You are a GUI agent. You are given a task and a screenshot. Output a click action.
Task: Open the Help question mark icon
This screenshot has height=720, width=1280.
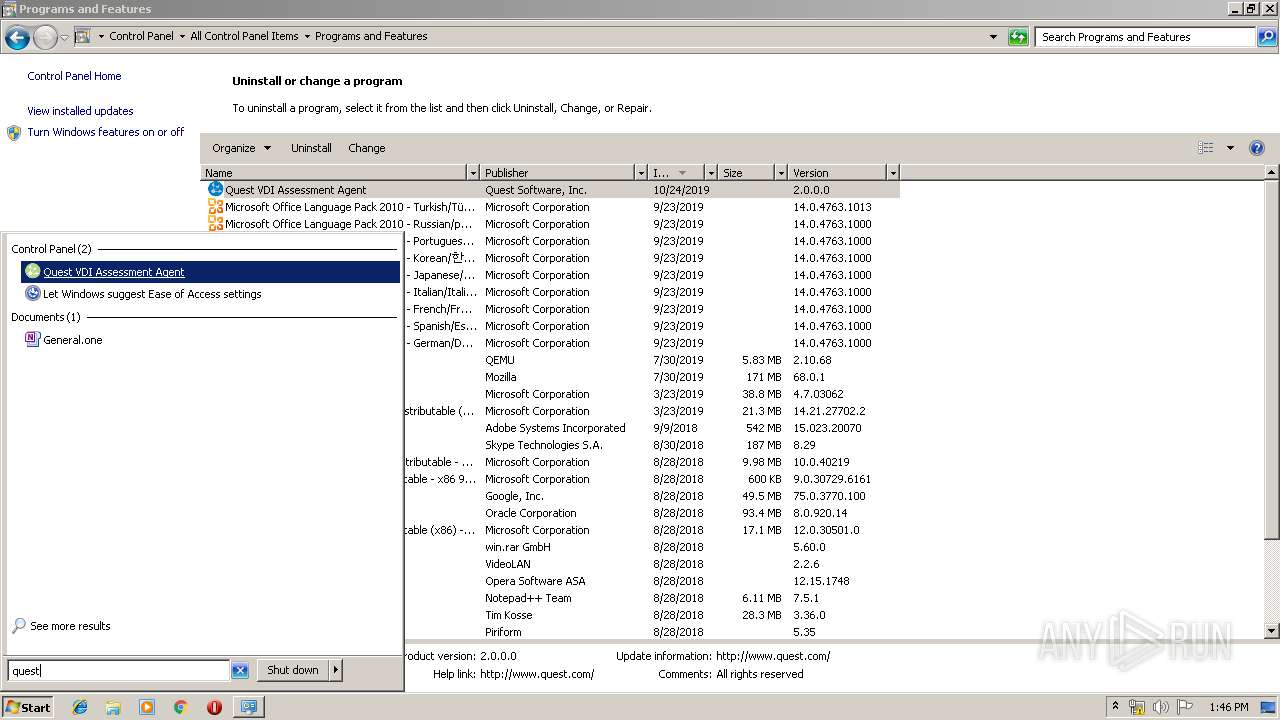1257,148
